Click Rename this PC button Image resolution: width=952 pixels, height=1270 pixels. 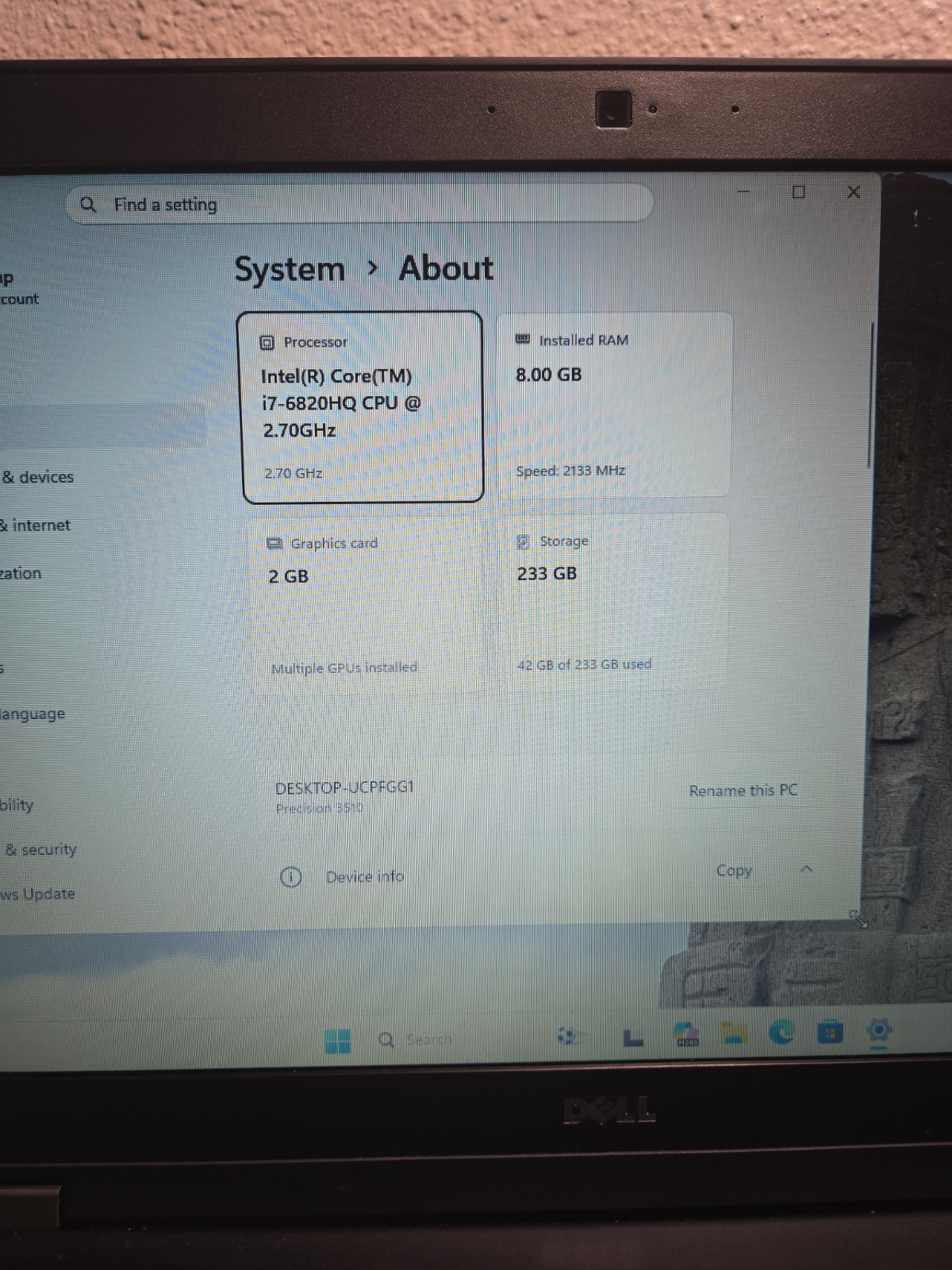click(x=743, y=791)
